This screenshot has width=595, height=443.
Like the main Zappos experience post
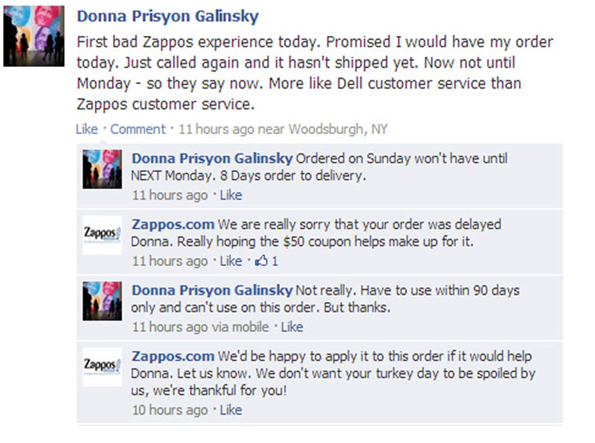87,129
